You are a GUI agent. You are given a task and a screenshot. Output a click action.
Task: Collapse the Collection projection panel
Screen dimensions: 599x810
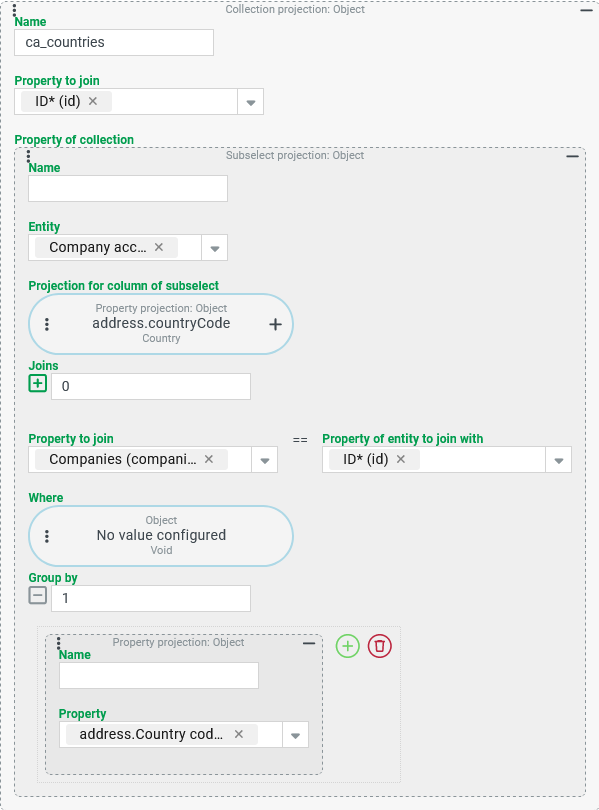(586, 10)
